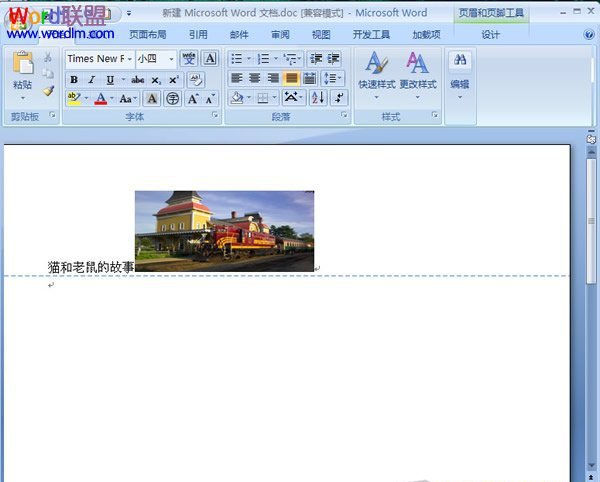The height and width of the screenshot is (482, 600).
Task: Expand the 小四 font size list
Action: [x=171, y=59]
